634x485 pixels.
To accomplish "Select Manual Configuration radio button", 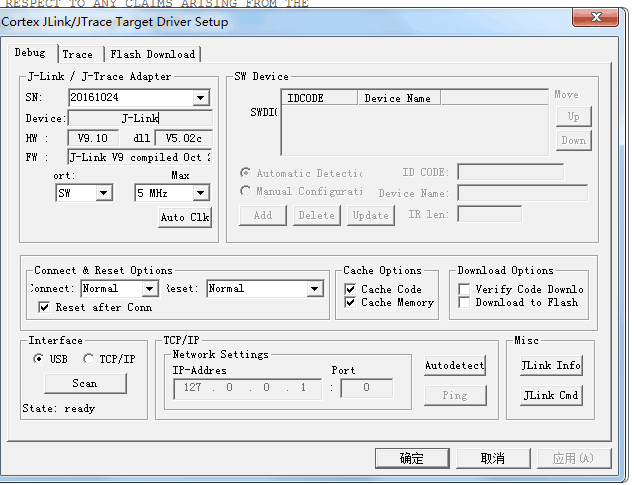I will click(x=245, y=191).
